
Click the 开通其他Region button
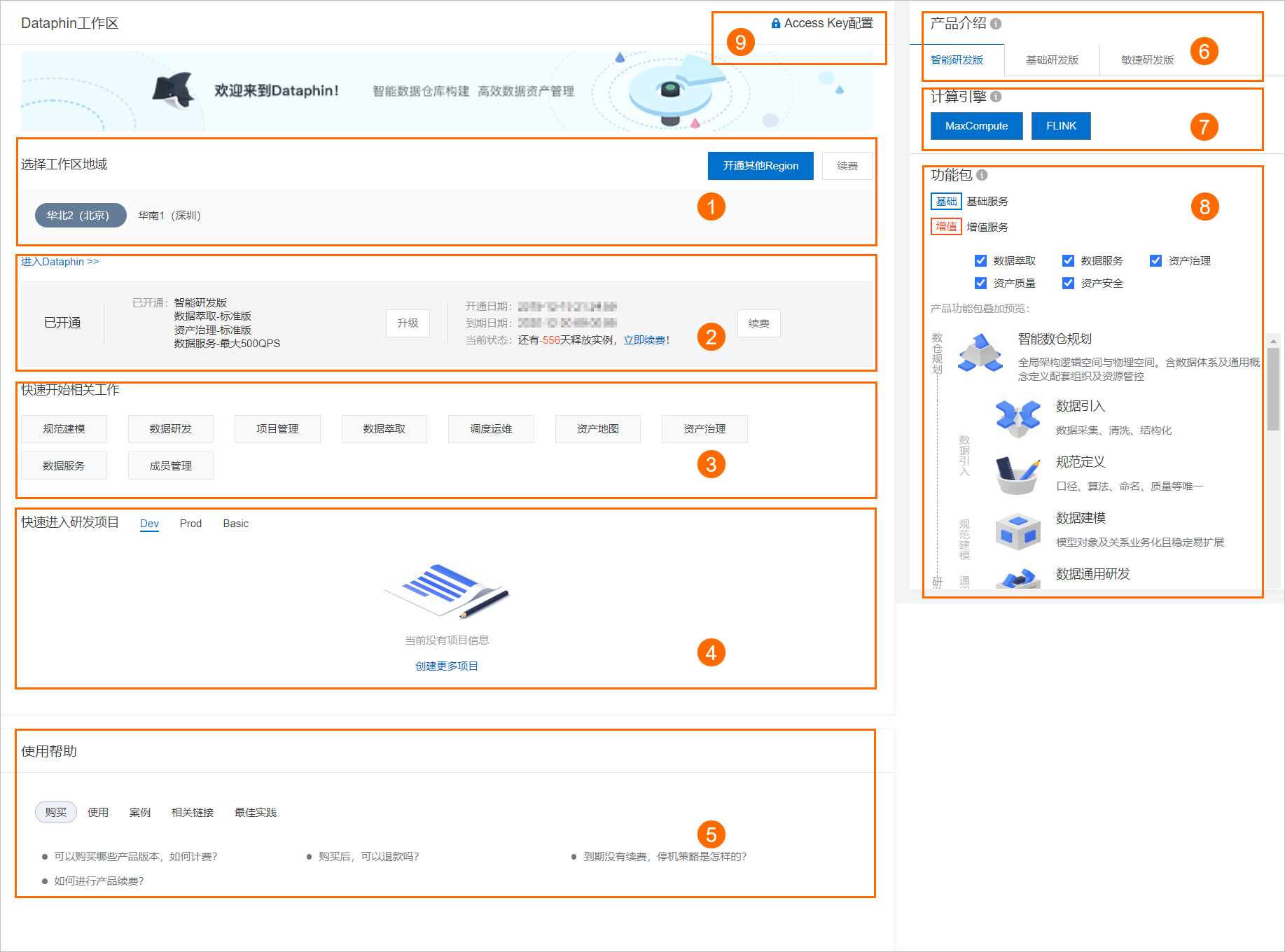tap(760, 166)
